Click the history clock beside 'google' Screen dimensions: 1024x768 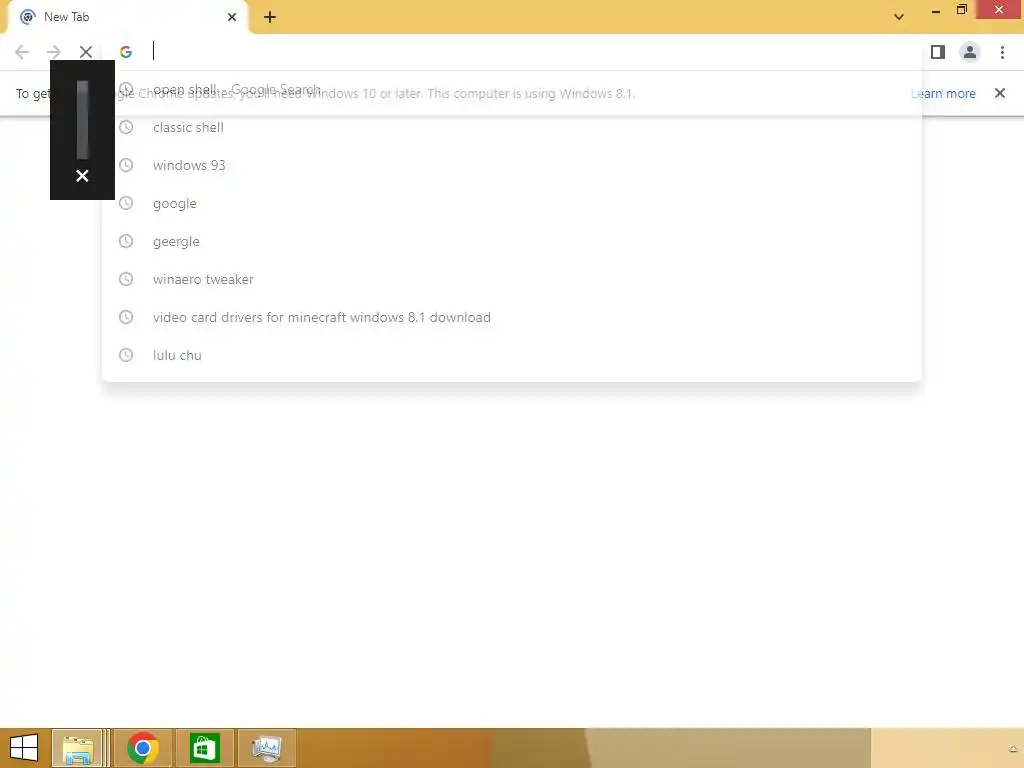point(126,203)
